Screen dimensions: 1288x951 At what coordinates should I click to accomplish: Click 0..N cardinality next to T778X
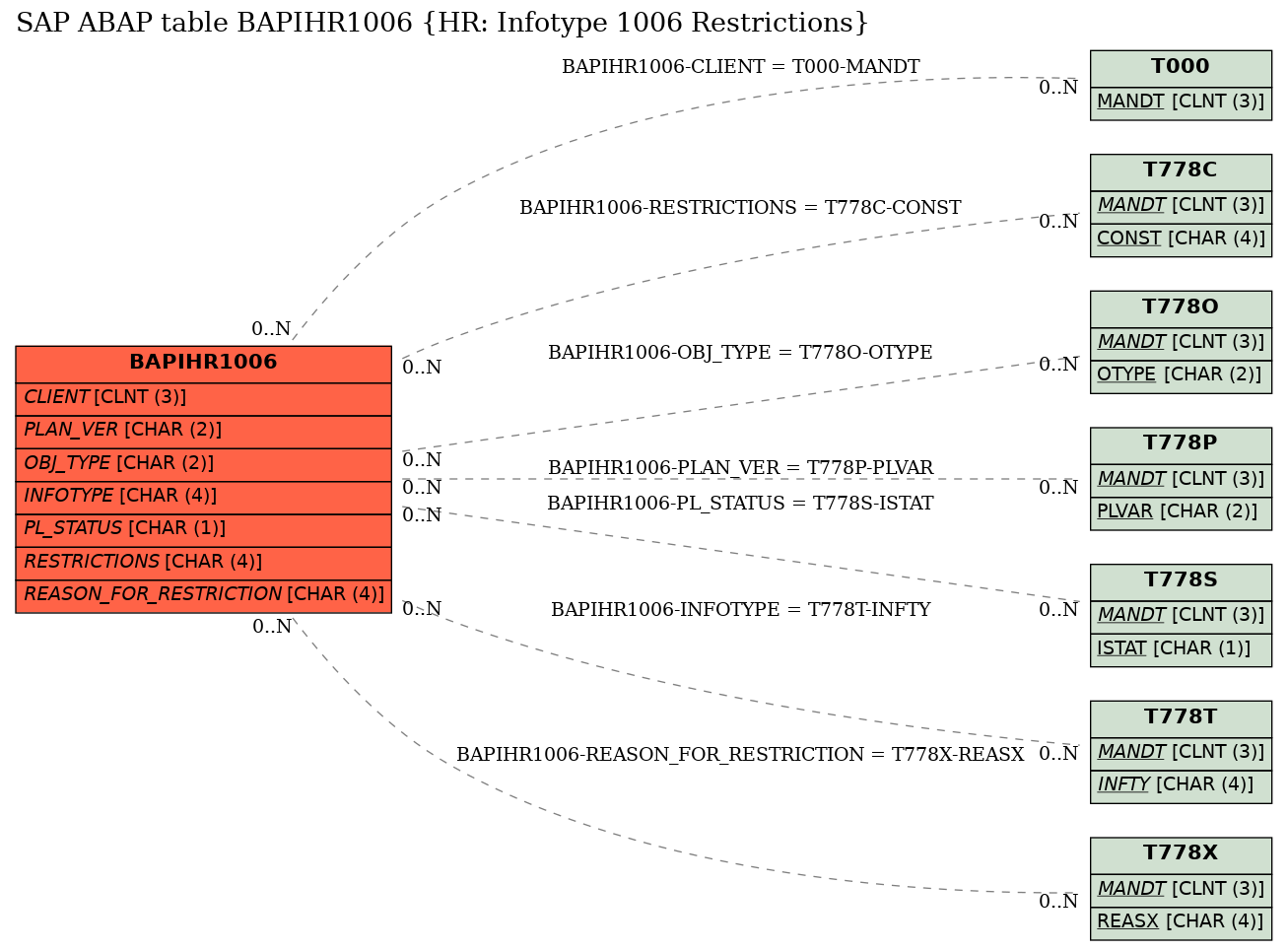(1058, 902)
